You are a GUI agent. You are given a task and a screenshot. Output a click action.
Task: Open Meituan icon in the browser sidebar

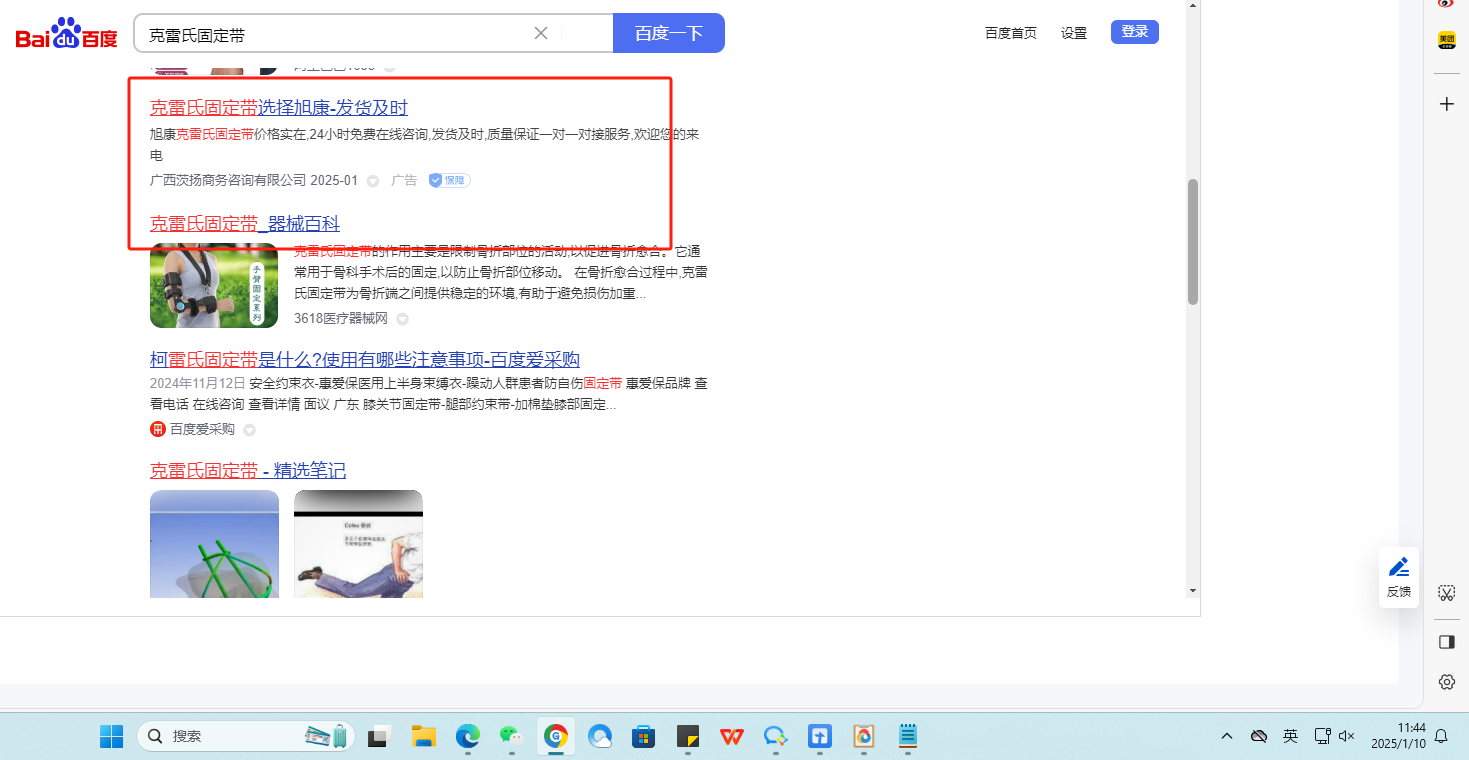pos(1446,40)
